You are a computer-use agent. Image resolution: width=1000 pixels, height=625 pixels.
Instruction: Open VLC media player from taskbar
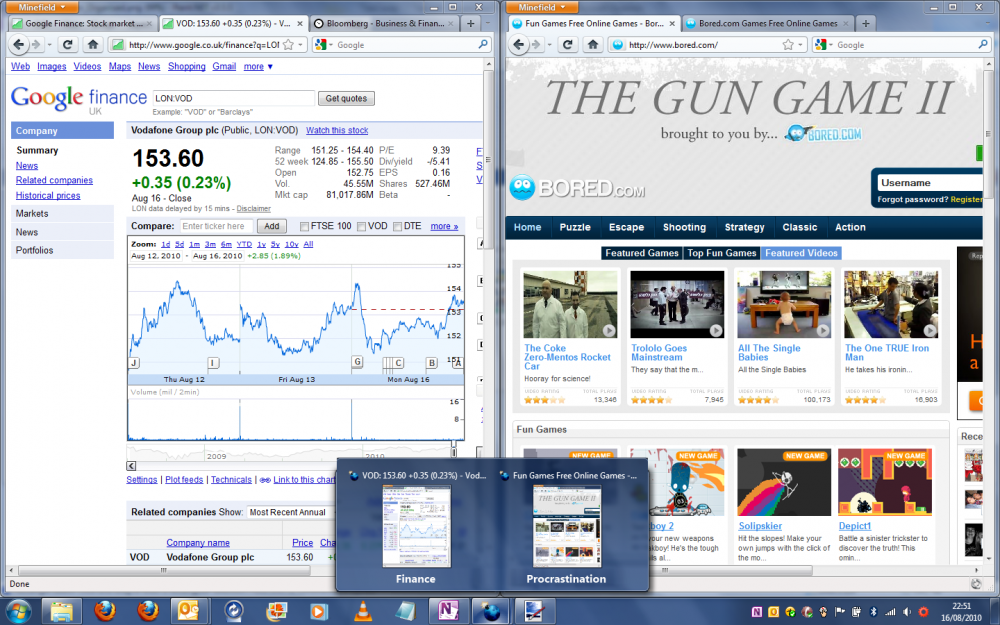pos(362,612)
